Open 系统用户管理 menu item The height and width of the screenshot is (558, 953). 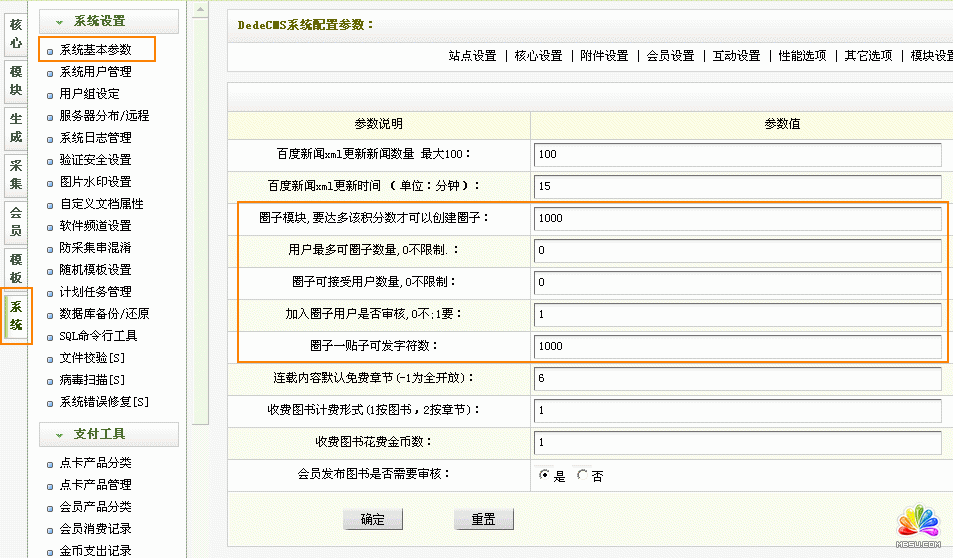coord(95,72)
